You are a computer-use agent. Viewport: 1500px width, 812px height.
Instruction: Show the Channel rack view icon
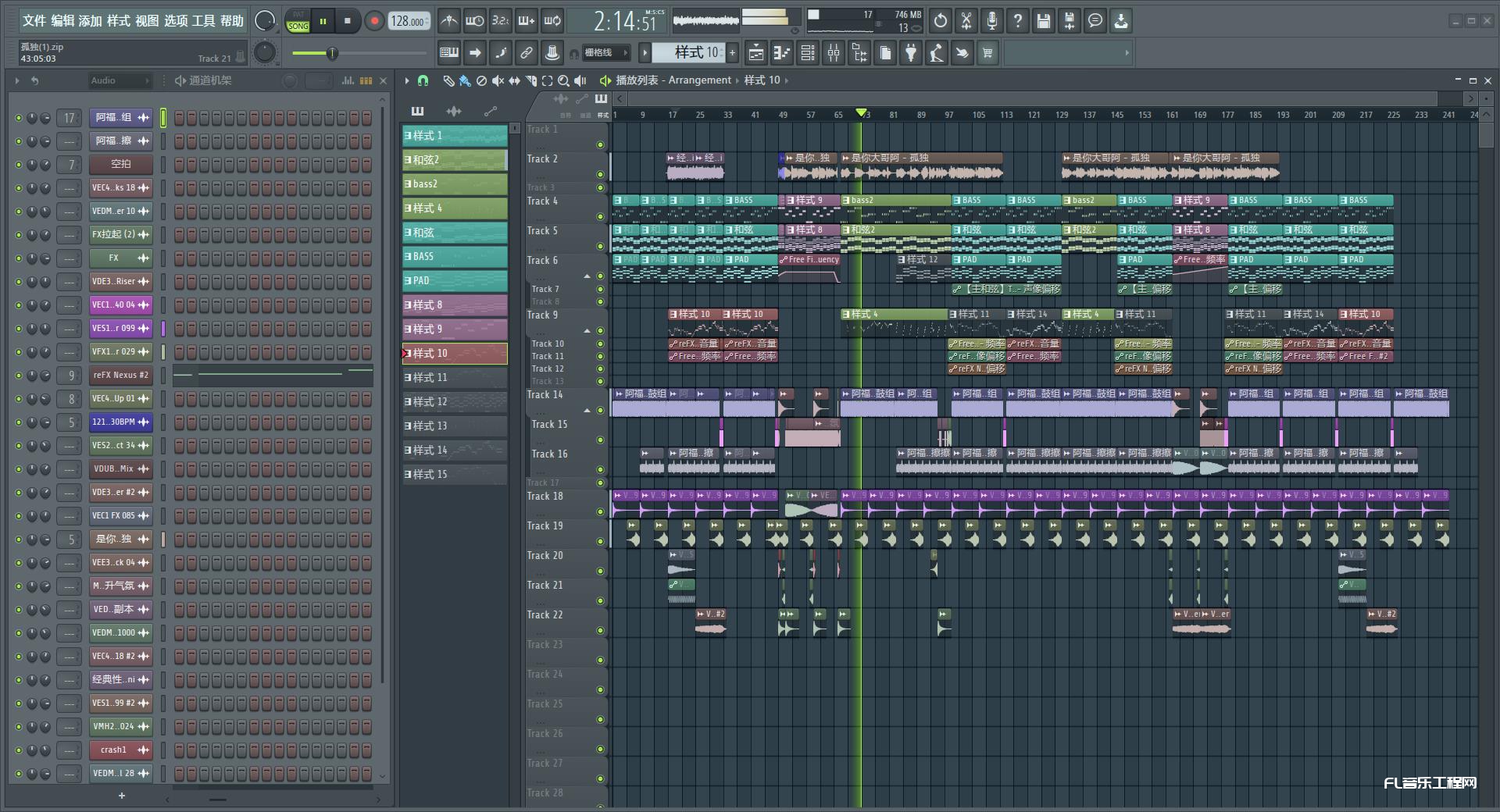pyautogui.click(x=808, y=53)
